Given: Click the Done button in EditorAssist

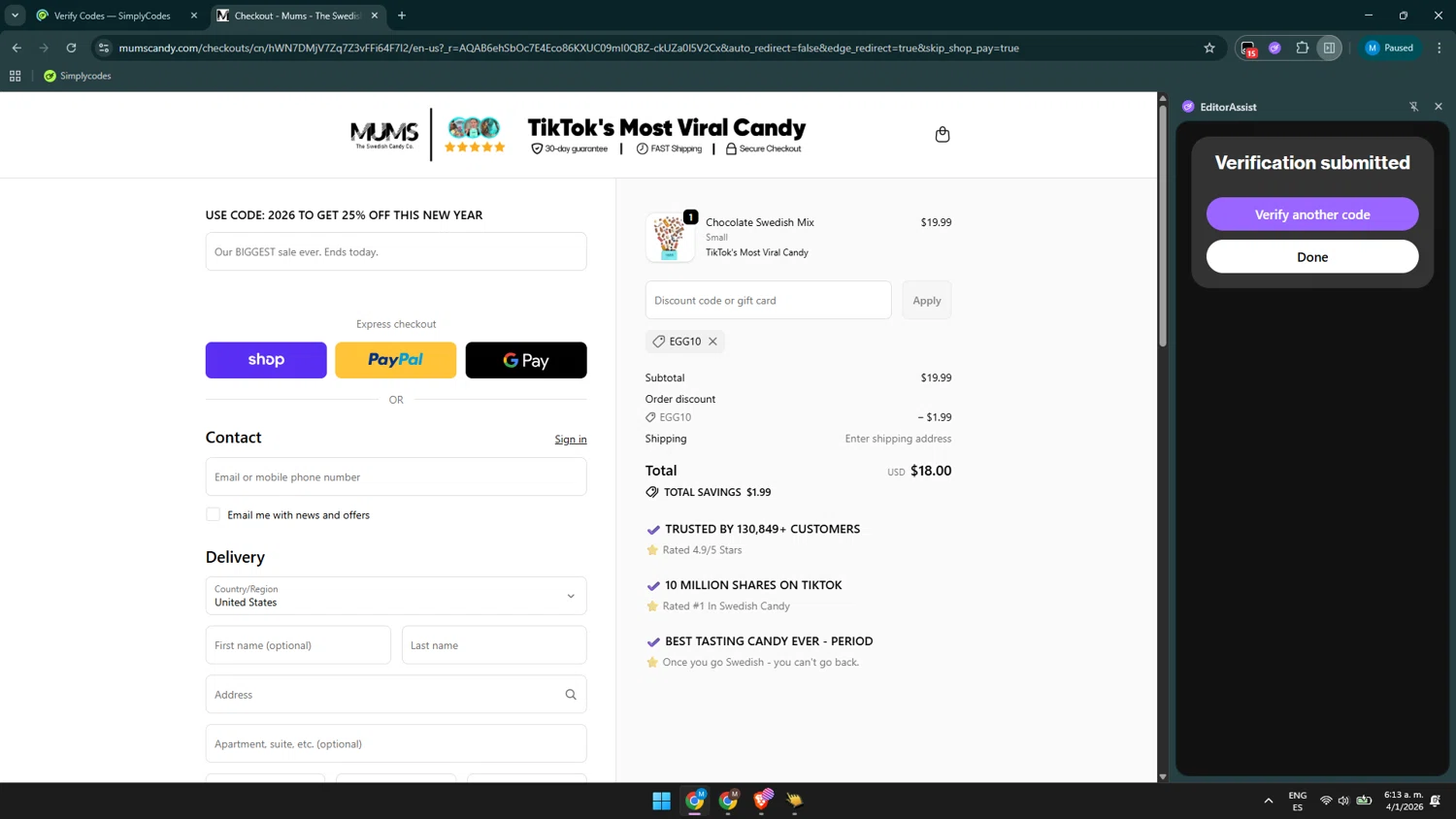Looking at the screenshot, I should click(1311, 257).
